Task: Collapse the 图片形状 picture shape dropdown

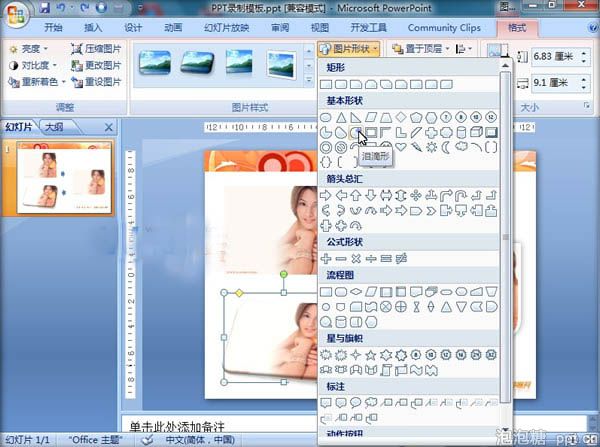Action: click(x=348, y=49)
